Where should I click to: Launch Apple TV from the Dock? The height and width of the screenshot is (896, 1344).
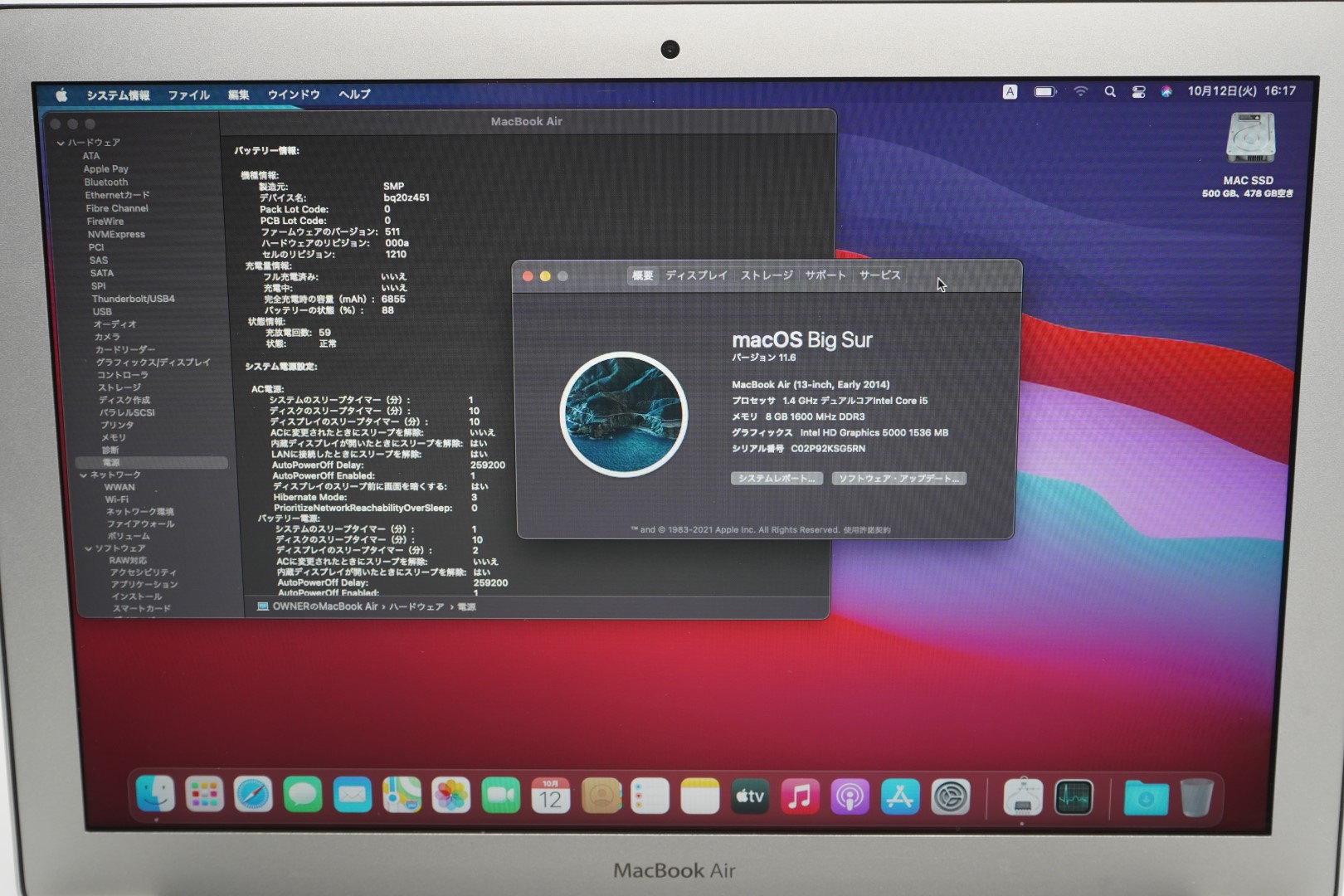coord(750,796)
